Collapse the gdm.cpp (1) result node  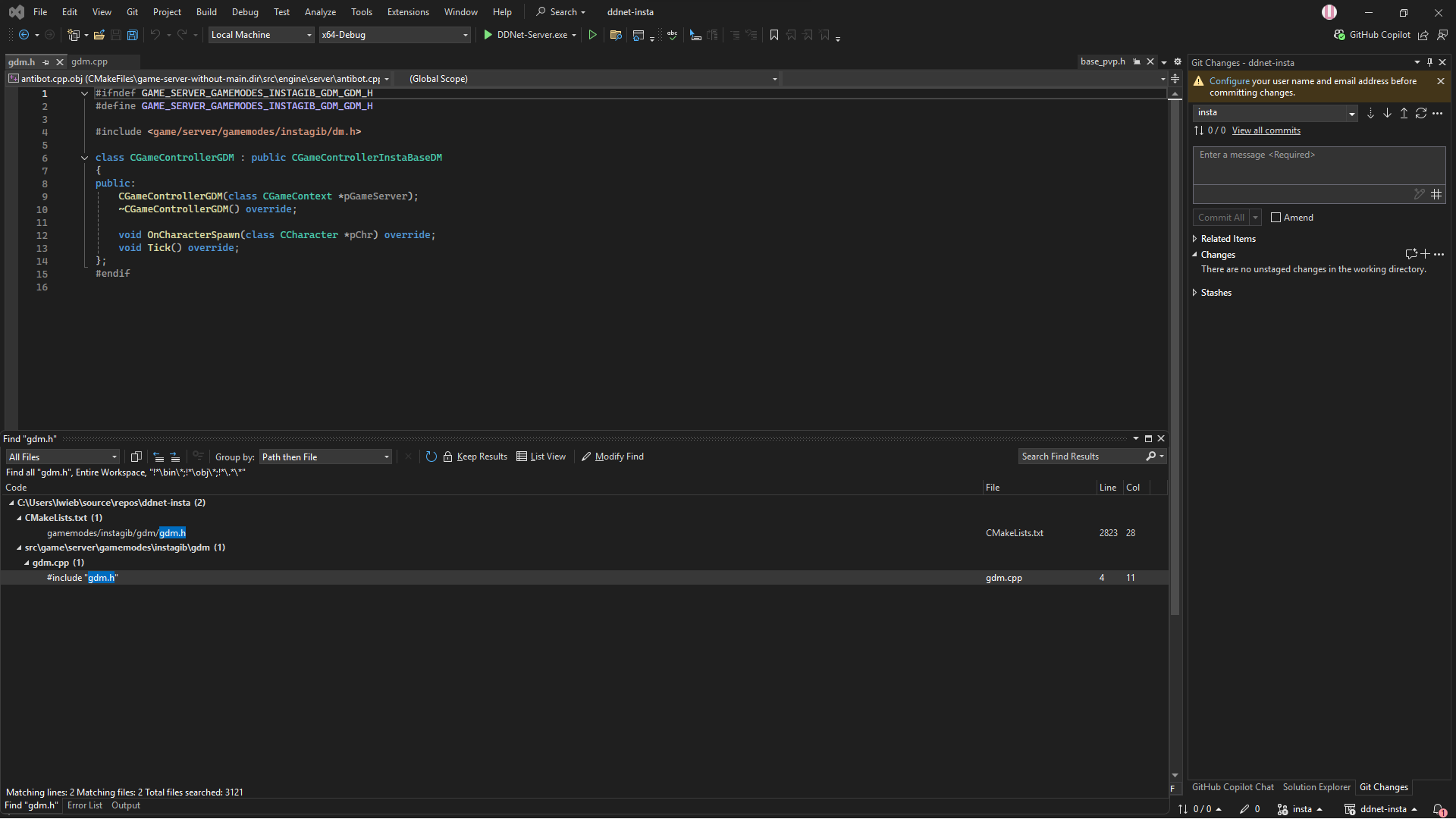coord(27,563)
